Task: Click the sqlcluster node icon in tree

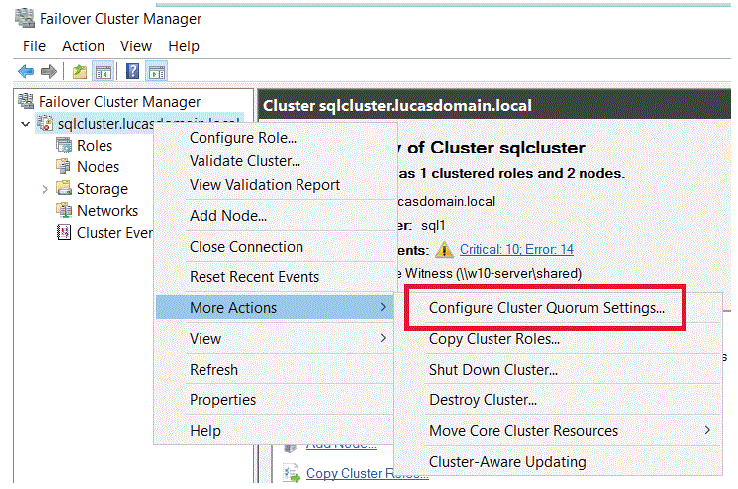Action: click(x=45, y=123)
